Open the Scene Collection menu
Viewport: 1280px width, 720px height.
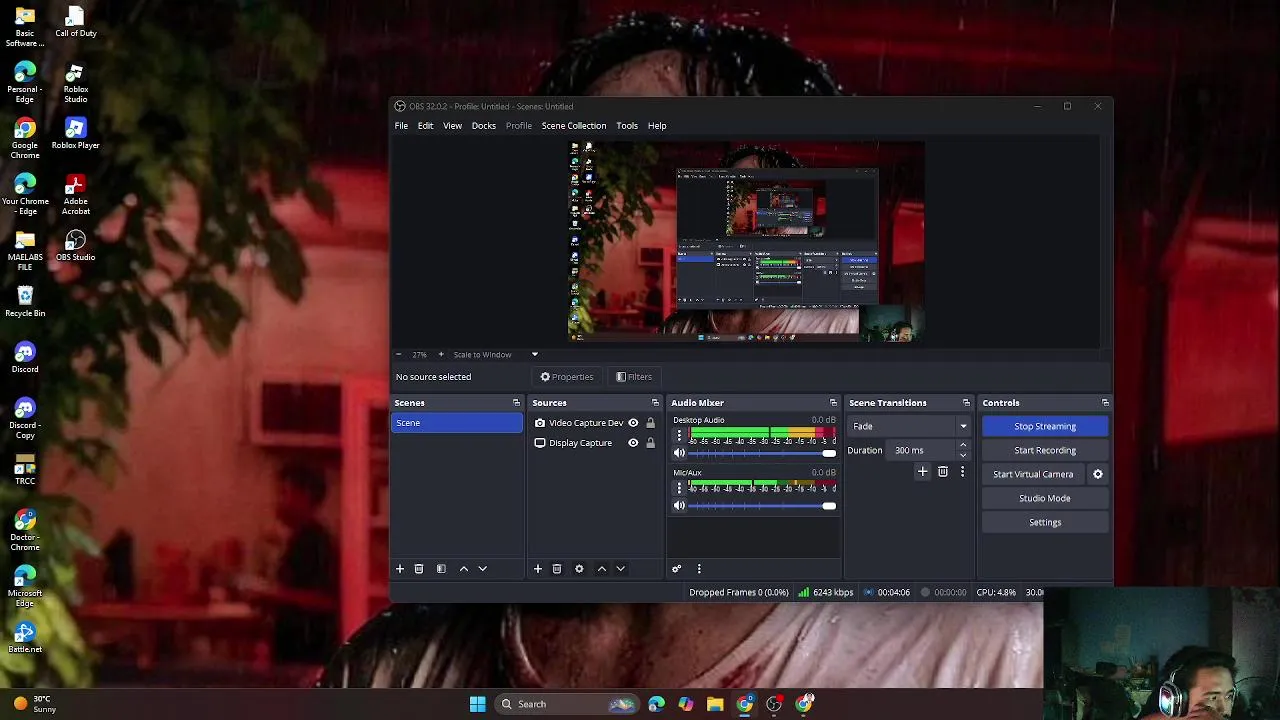click(574, 126)
